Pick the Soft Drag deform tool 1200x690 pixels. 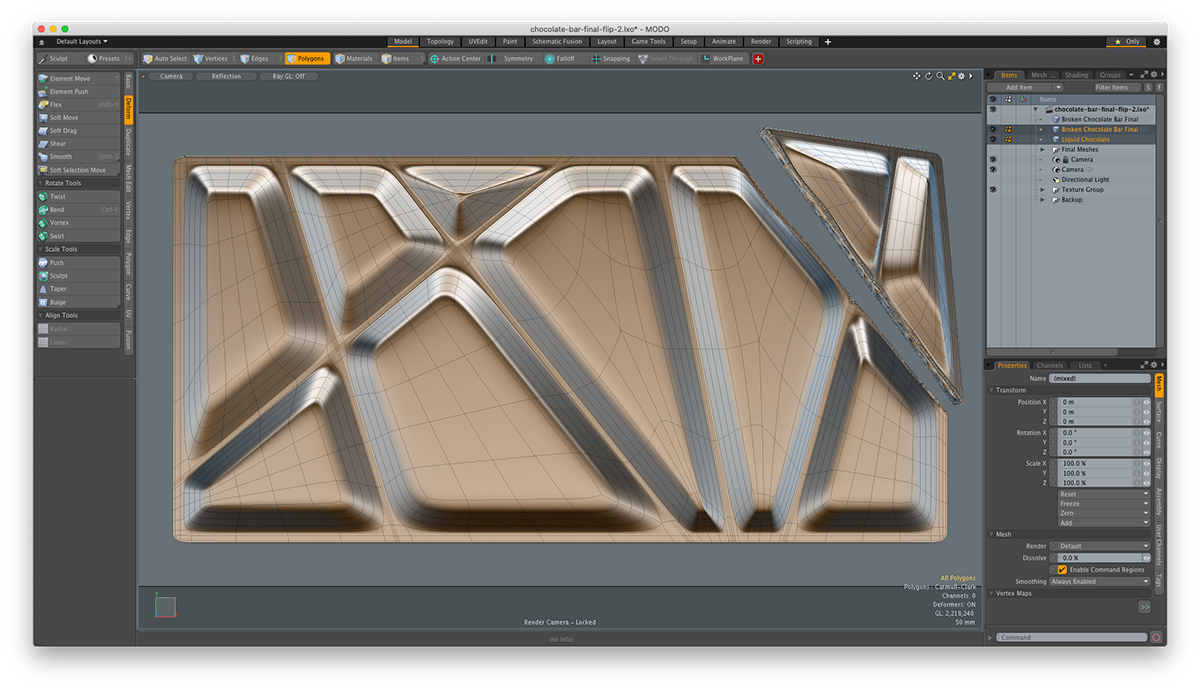63,131
